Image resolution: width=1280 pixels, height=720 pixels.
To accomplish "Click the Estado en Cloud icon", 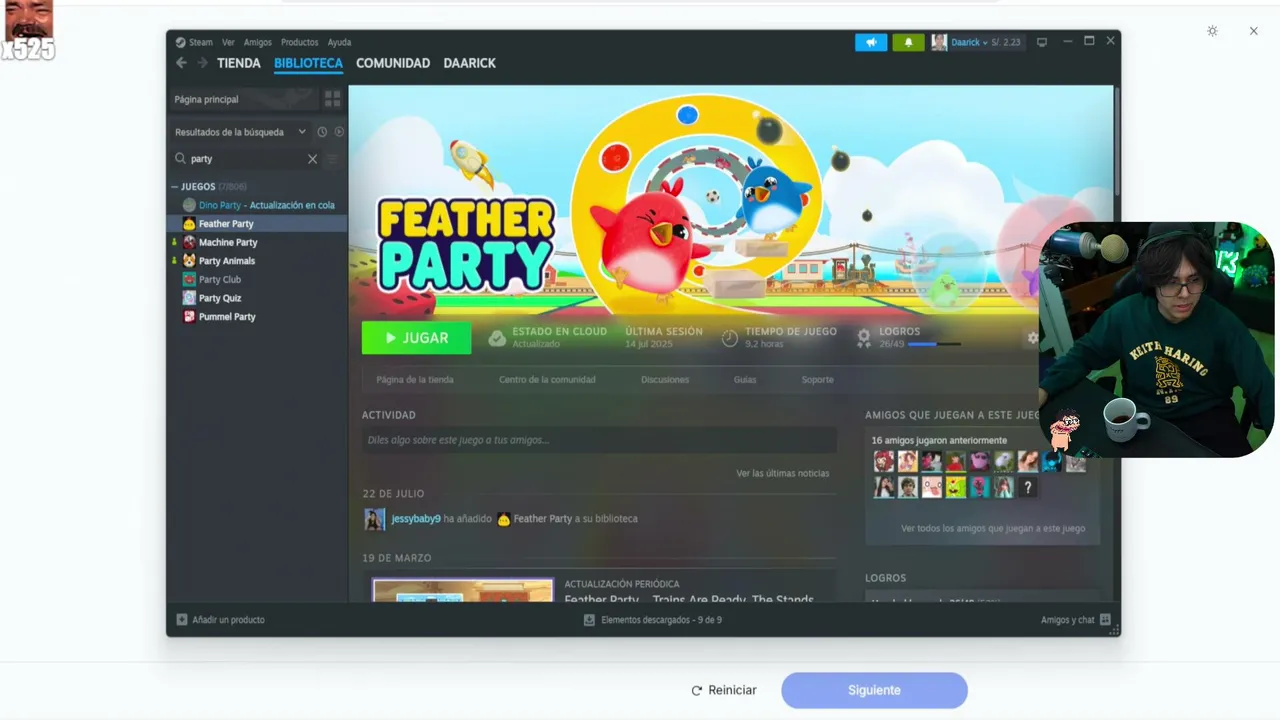I will tap(497, 338).
